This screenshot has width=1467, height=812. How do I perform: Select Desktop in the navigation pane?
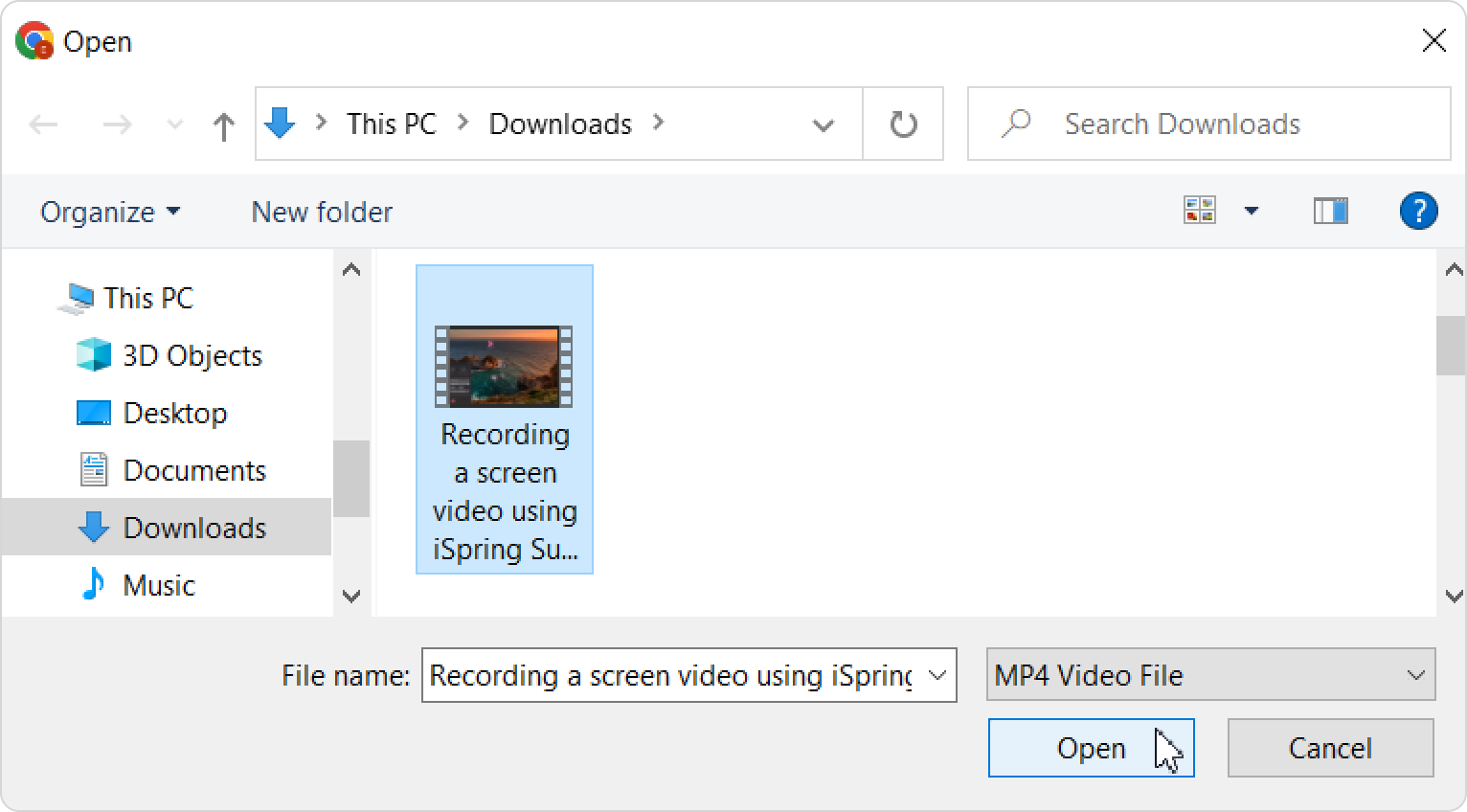coord(175,413)
